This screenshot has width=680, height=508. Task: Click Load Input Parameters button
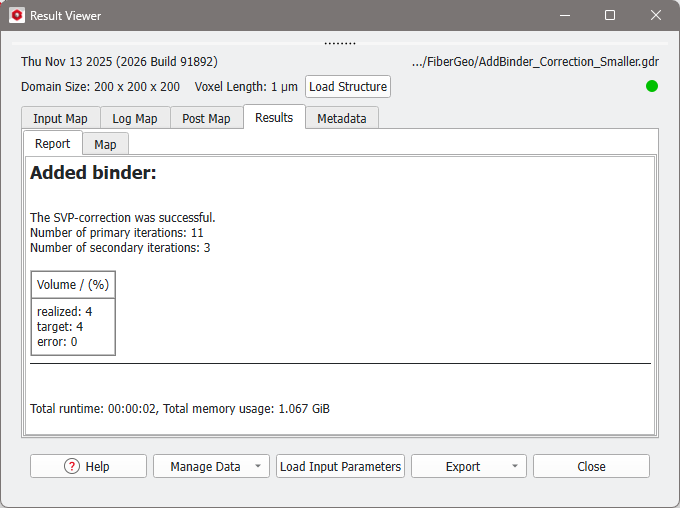coord(340,466)
